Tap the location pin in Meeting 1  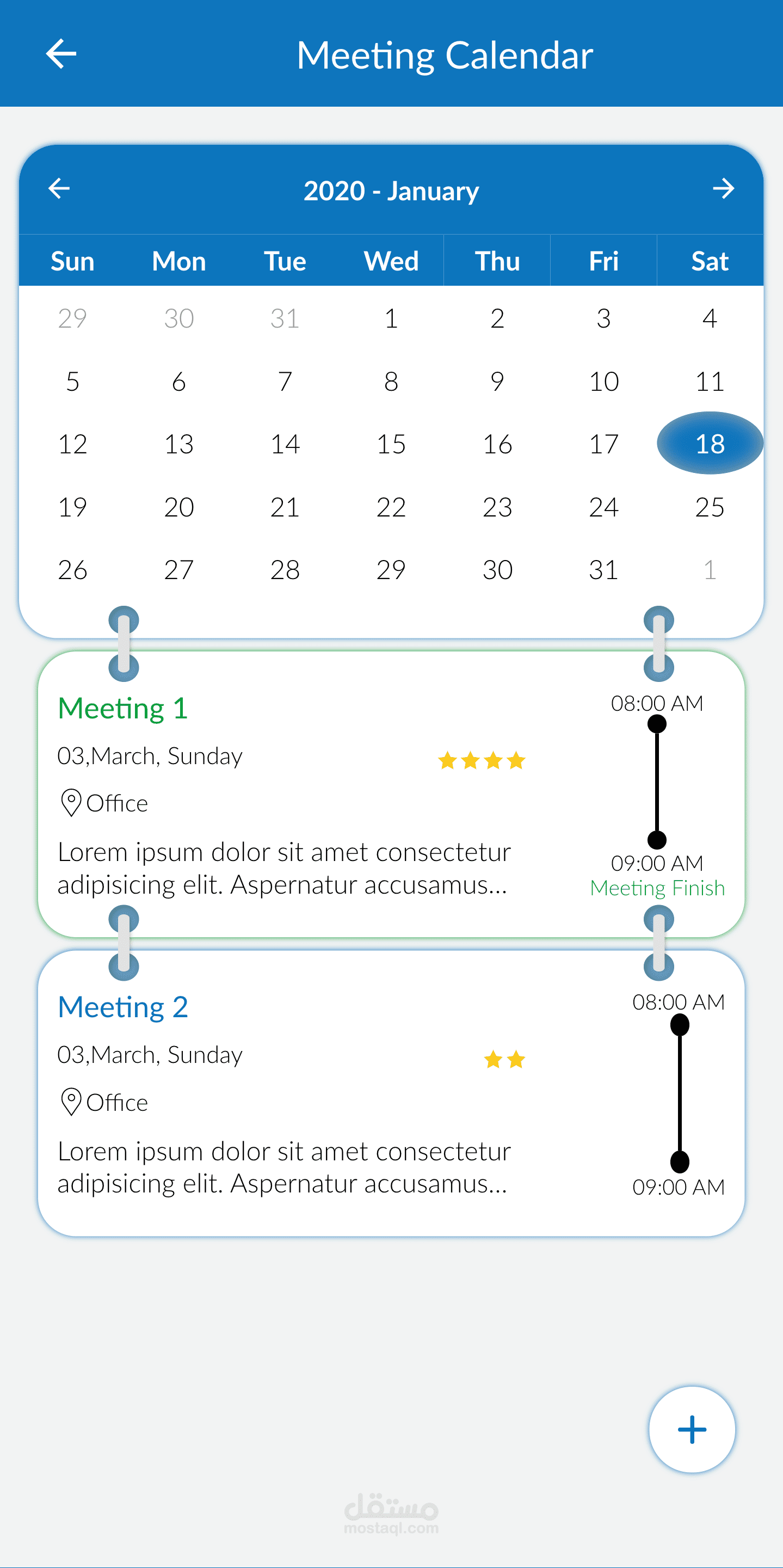click(x=71, y=802)
